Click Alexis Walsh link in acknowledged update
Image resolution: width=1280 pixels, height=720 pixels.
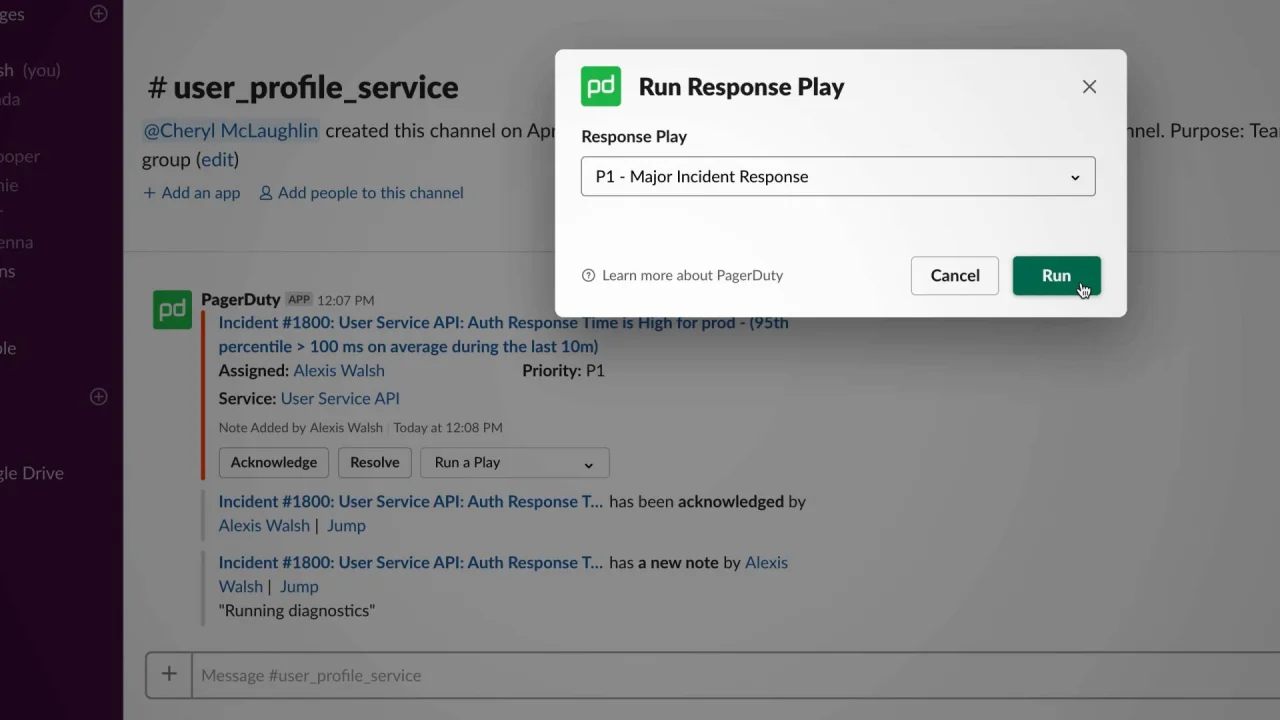click(x=264, y=525)
